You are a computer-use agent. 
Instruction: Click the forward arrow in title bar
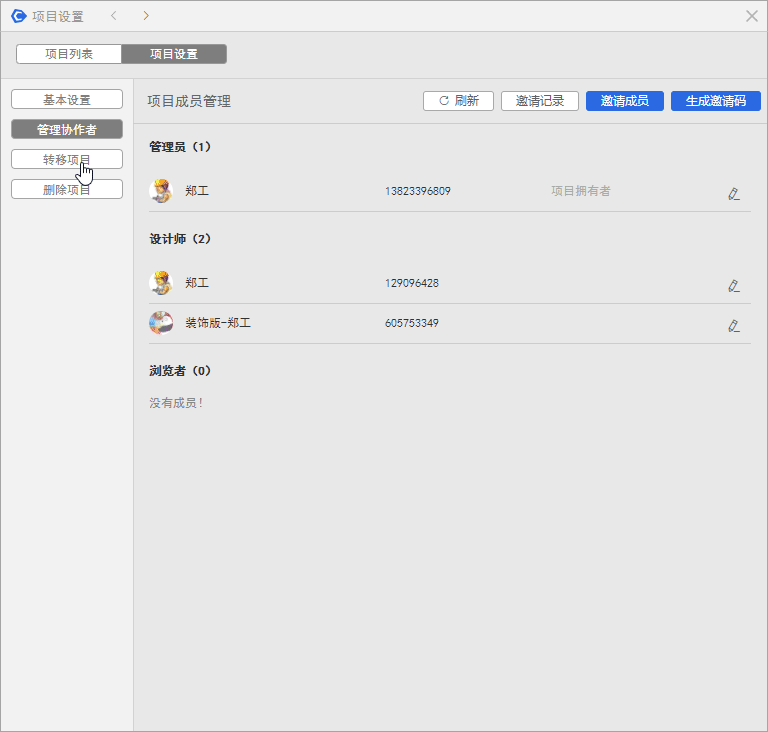pyautogui.click(x=146, y=16)
